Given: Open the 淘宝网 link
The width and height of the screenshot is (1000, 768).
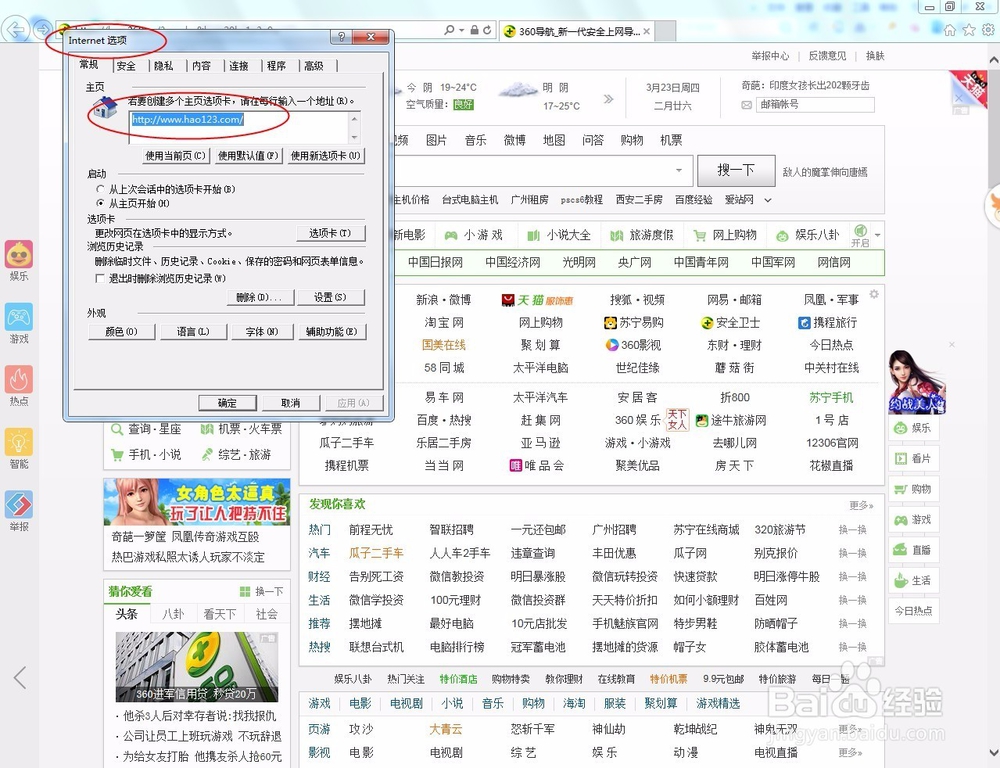Looking at the screenshot, I should [x=444, y=323].
